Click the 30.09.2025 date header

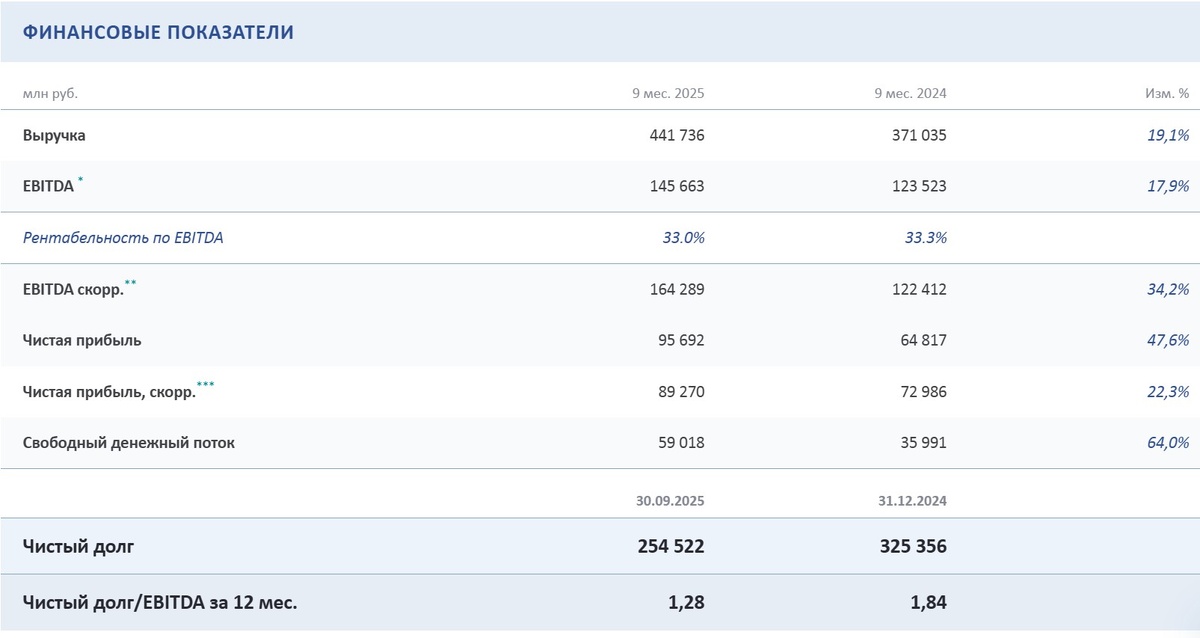click(670, 501)
